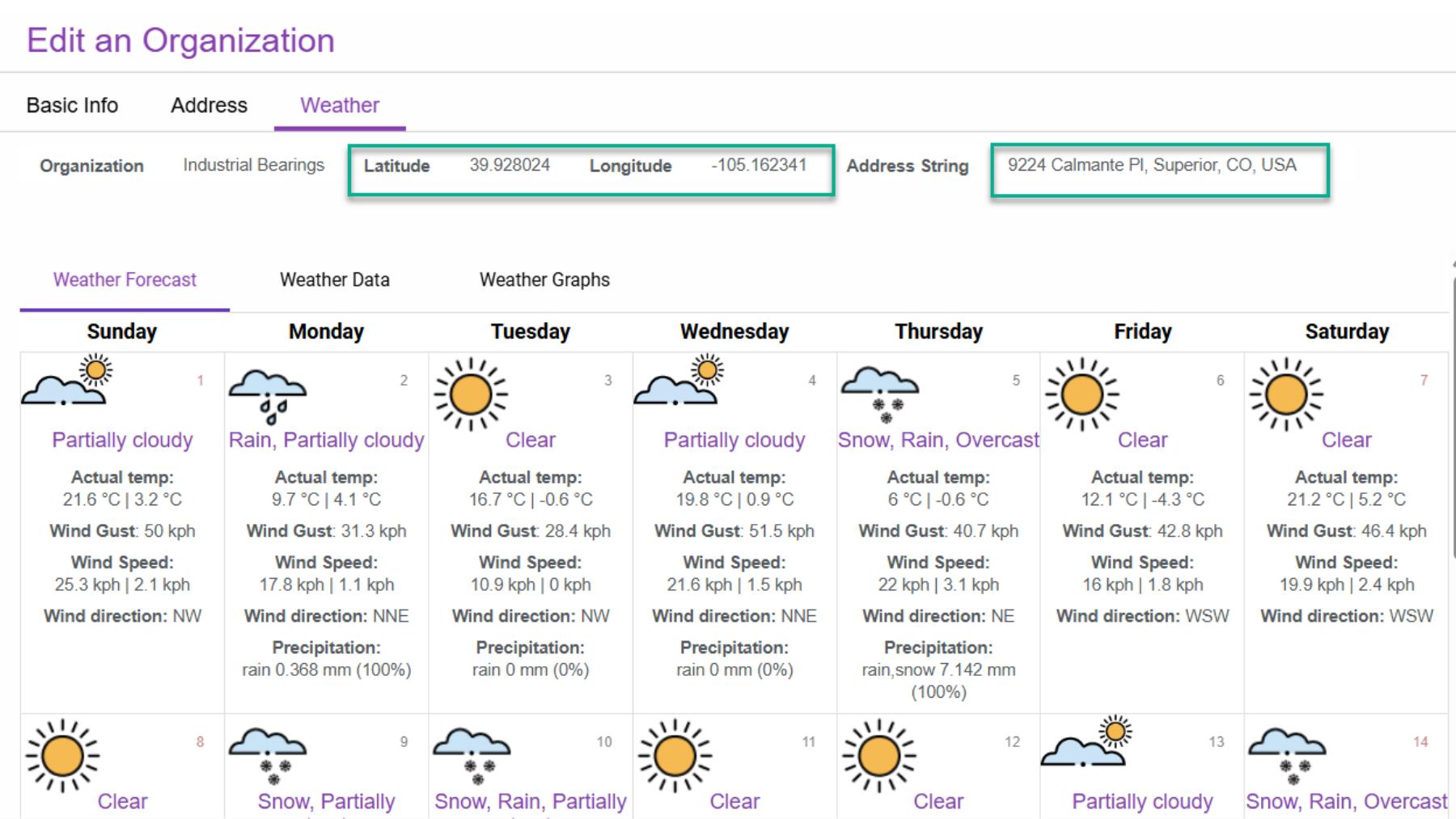Open the Weather Graphs sub-tab

point(544,280)
